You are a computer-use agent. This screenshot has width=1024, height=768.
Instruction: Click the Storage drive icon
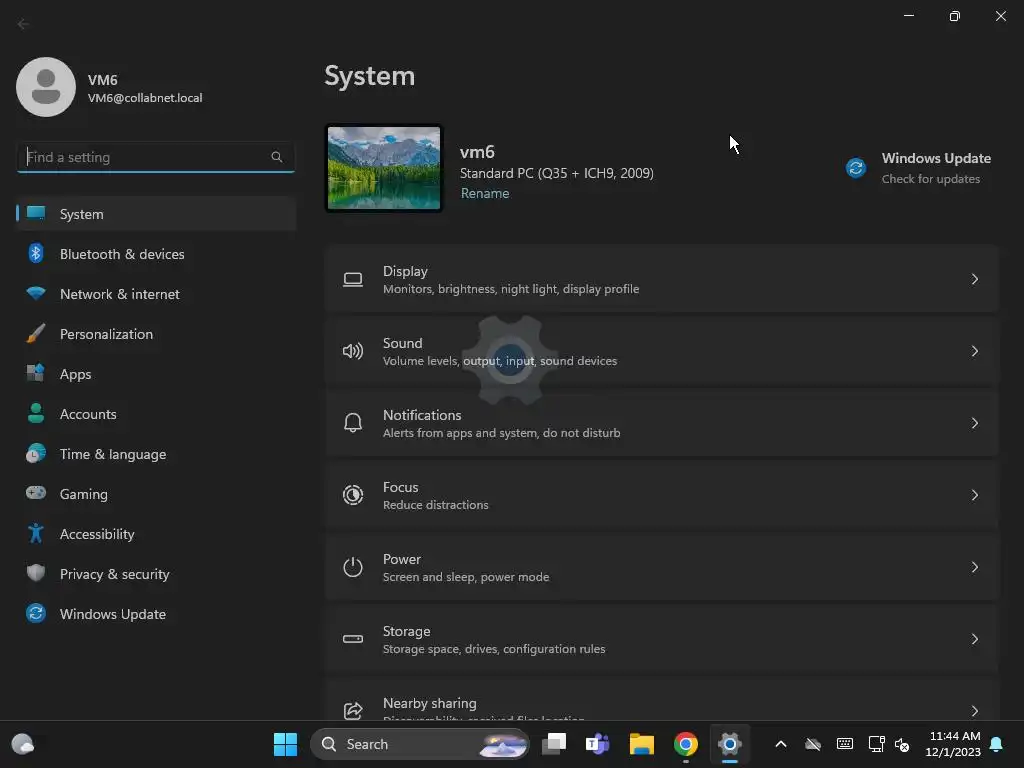(353, 639)
